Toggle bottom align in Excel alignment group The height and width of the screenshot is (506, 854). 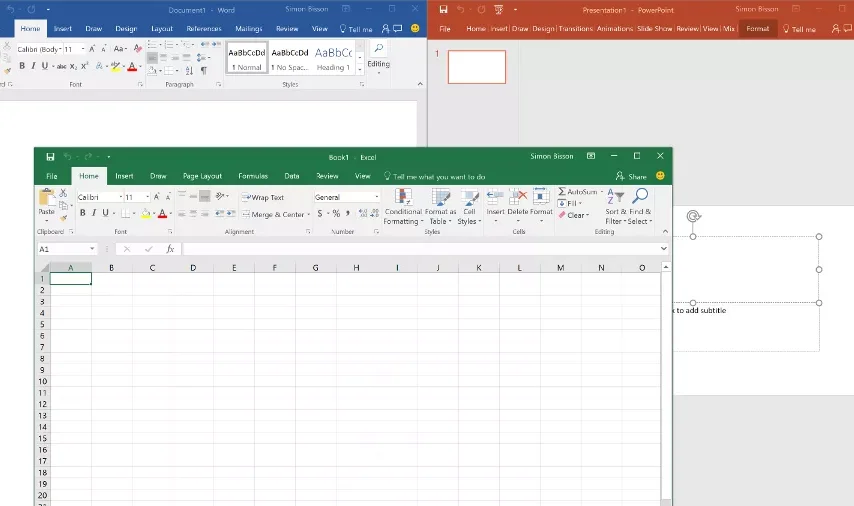(x=205, y=197)
